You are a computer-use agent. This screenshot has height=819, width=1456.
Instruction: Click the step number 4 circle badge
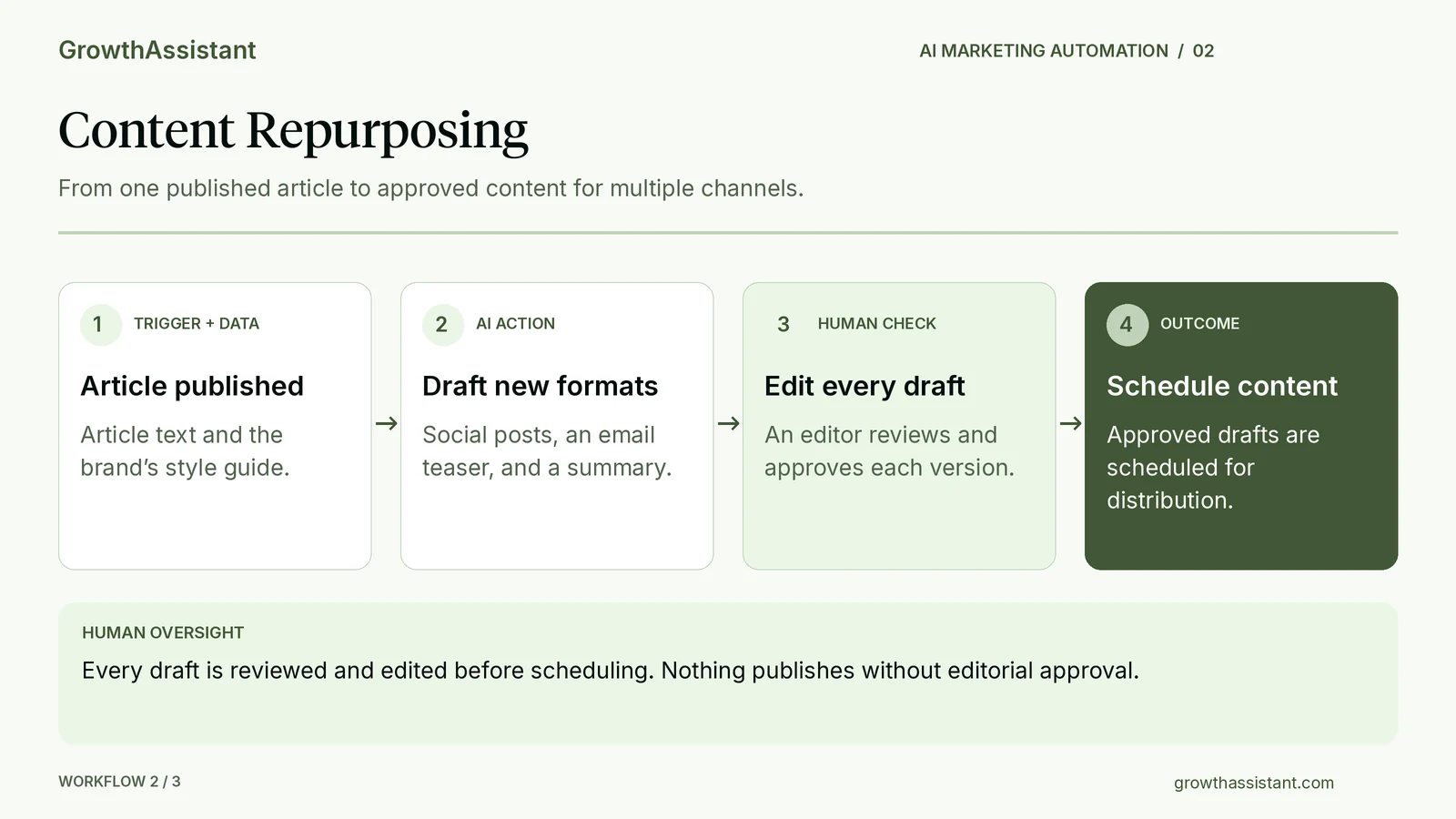click(1127, 324)
